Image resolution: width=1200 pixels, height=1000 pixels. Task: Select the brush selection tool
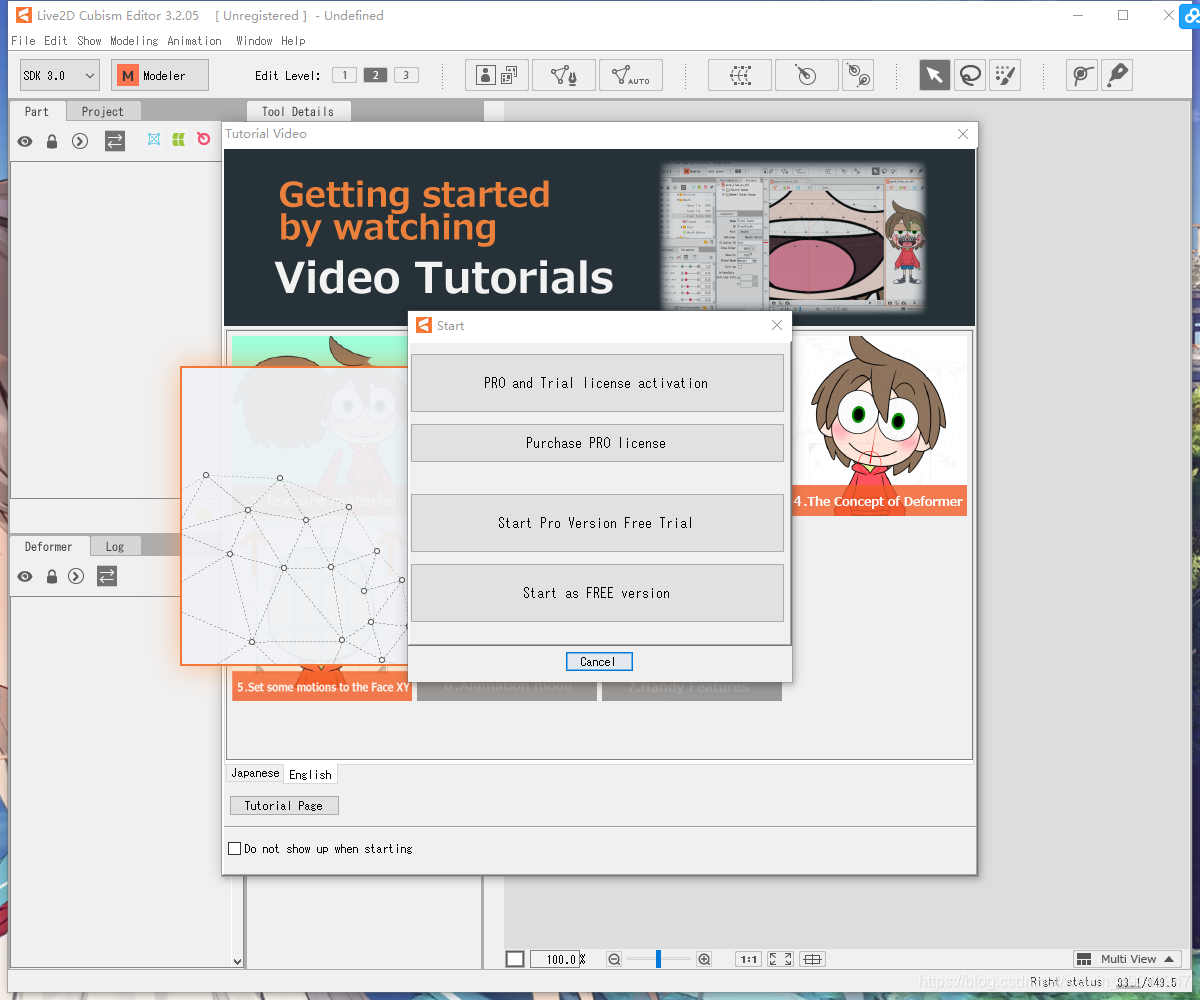coord(1005,75)
